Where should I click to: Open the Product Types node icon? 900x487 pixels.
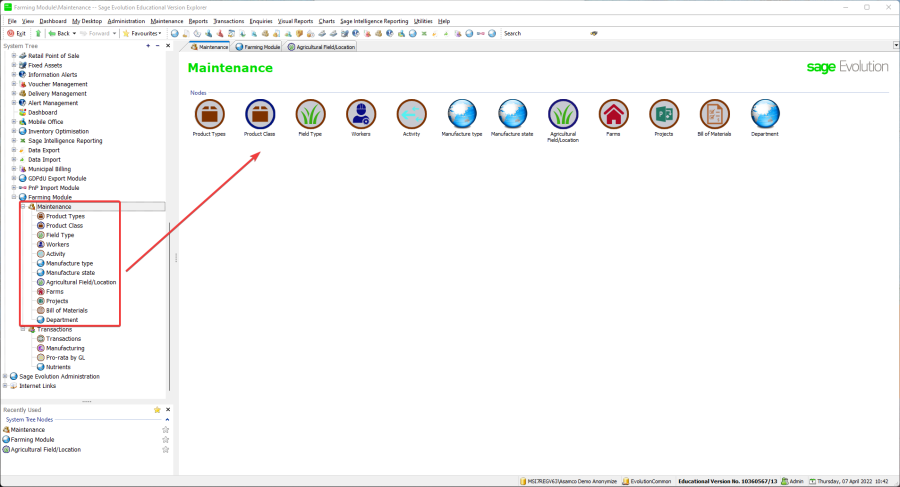tap(209, 114)
